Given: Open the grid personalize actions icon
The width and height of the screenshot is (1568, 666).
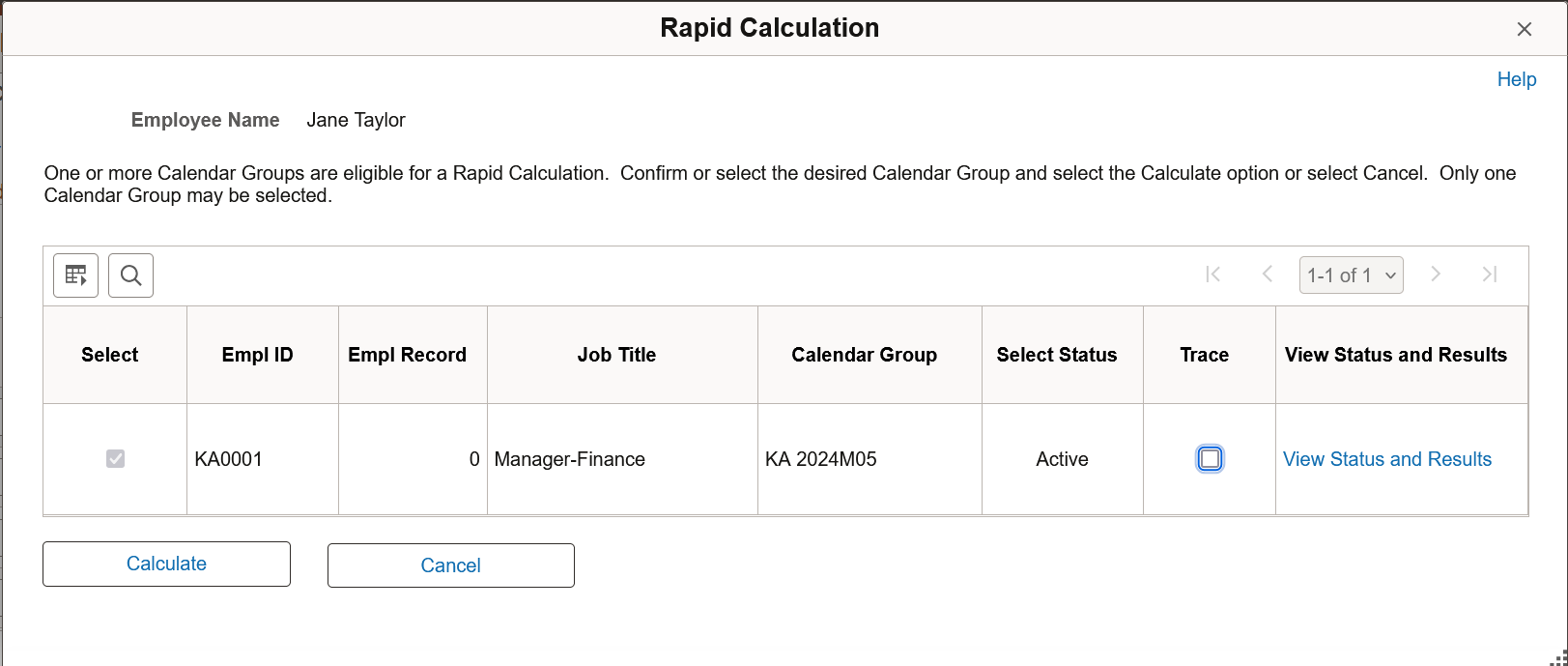Looking at the screenshot, I should tap(75, 275).
